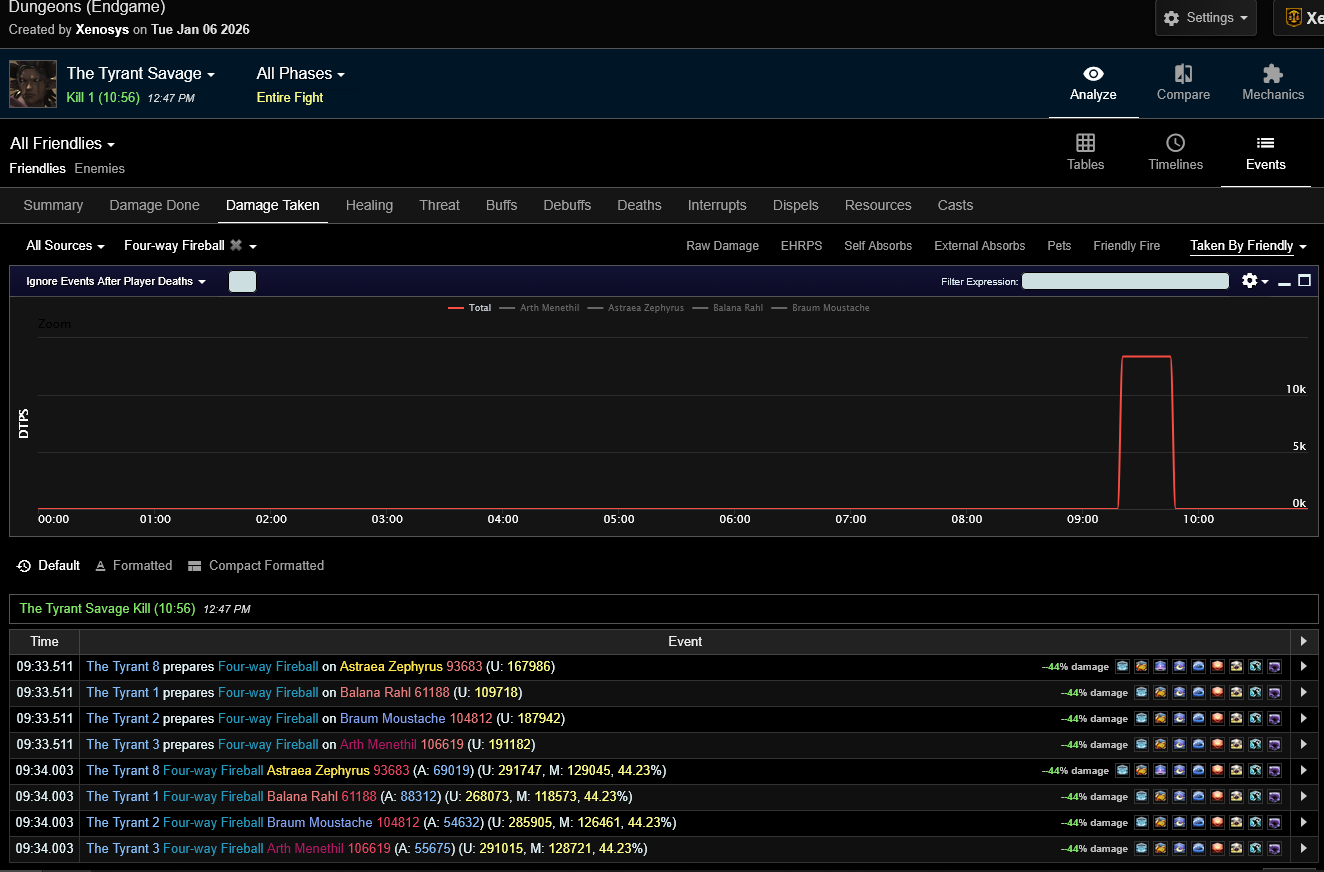Open the Casts tab
Screen dimensions: 1324x872
955,205
